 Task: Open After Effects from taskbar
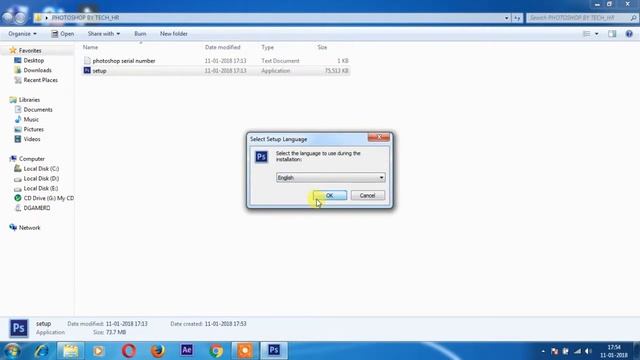click(x=187, y=350)
